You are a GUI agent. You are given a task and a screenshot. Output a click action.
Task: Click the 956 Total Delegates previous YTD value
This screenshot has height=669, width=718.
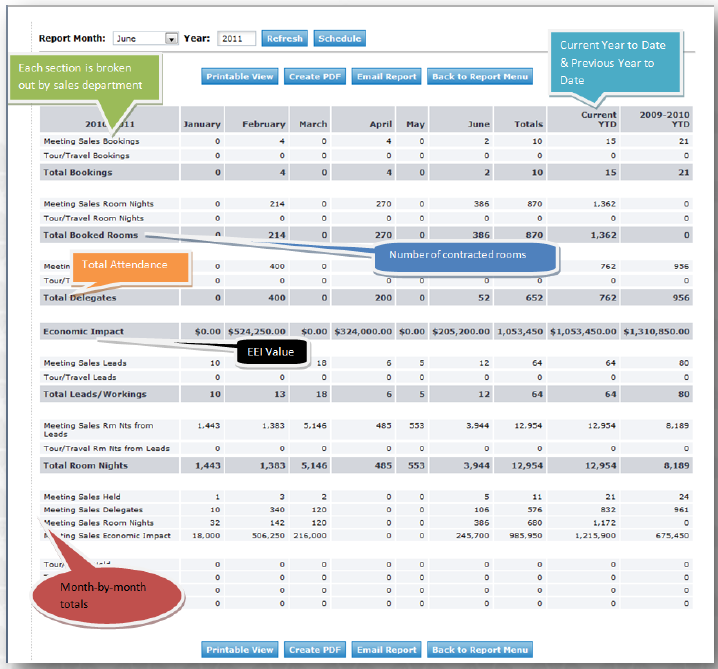(x=681, y=298)
